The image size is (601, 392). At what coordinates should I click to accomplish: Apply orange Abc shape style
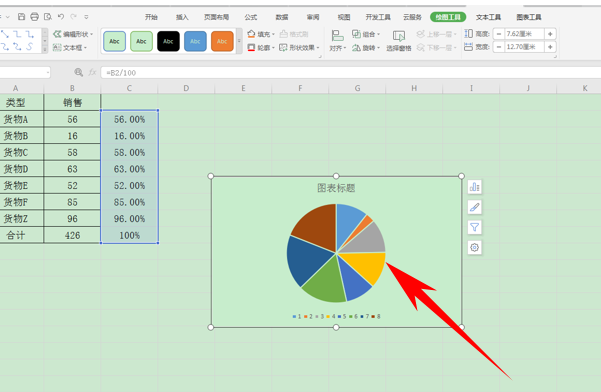click(x=222, y=41)
